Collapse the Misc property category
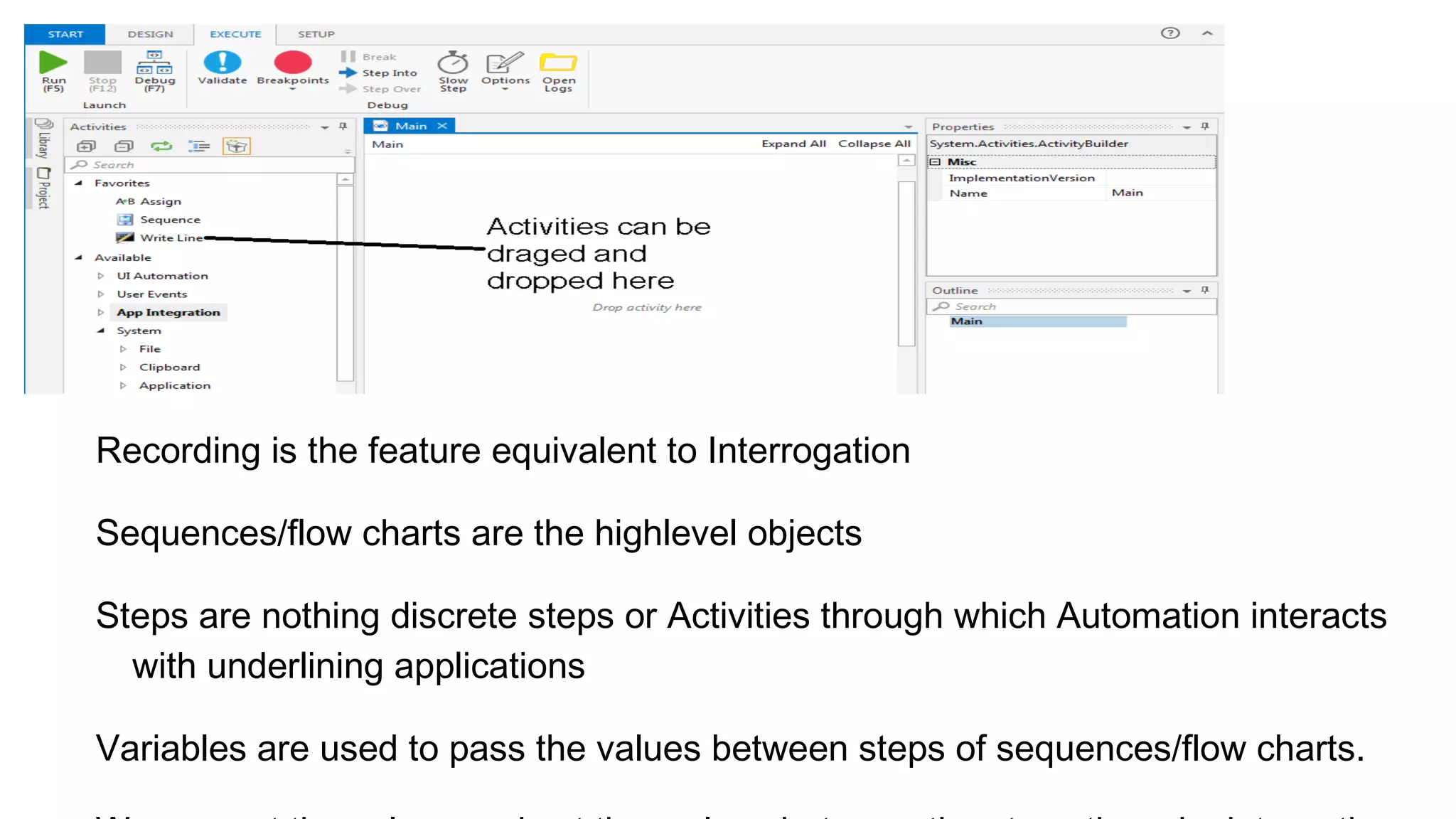This screenshot has height=819, width=1456. coord(936,162)
